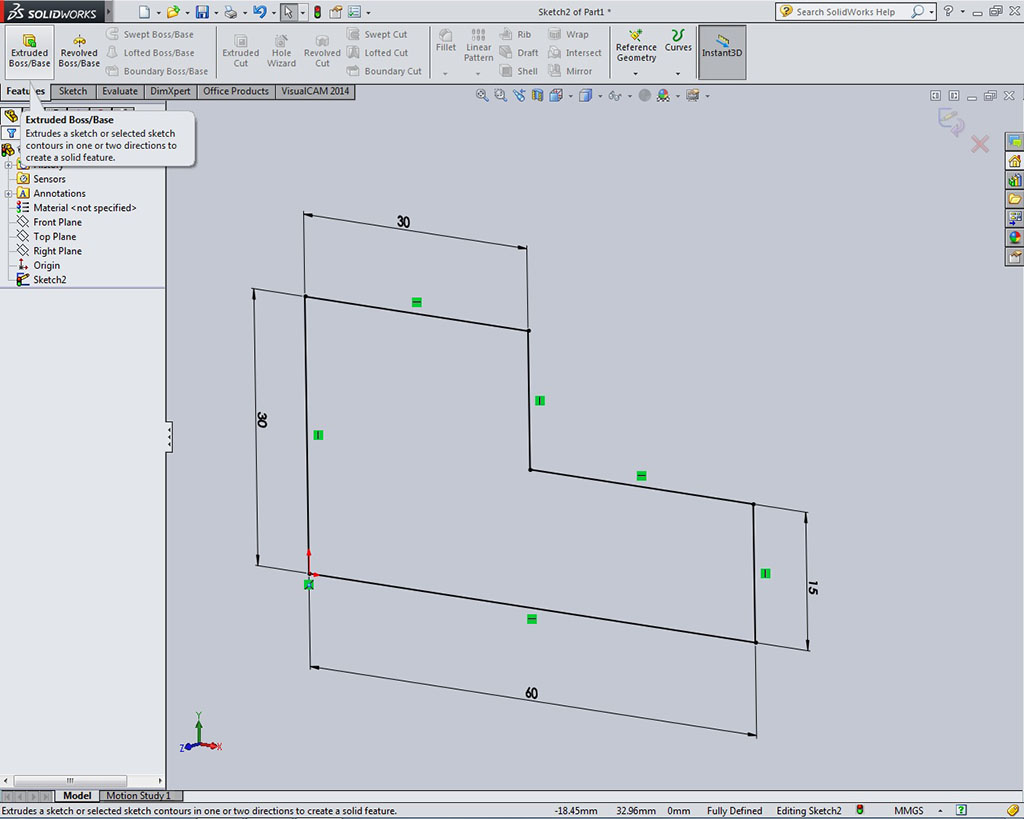Toggle the horizontal relation marker on 60 line

(x=531, y=619)
